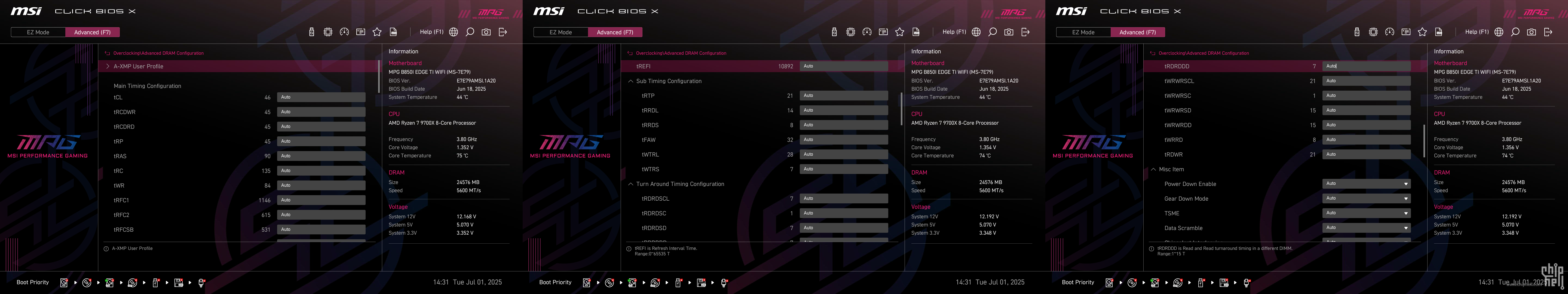Click tRDRDDD Auto input field
The height and width of the screenshot is (294, 1568).
(1367, 66)
